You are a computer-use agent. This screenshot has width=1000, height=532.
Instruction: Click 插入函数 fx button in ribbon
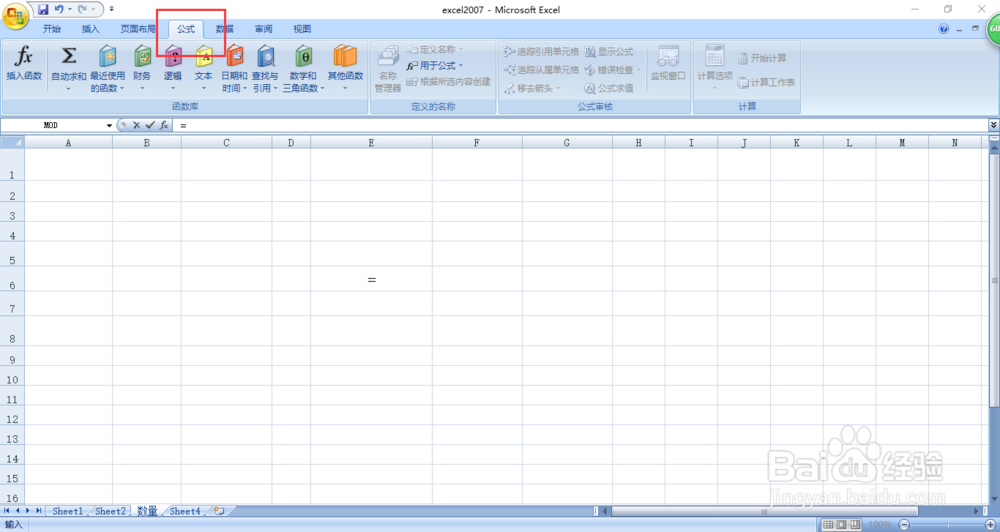(24, 64)
